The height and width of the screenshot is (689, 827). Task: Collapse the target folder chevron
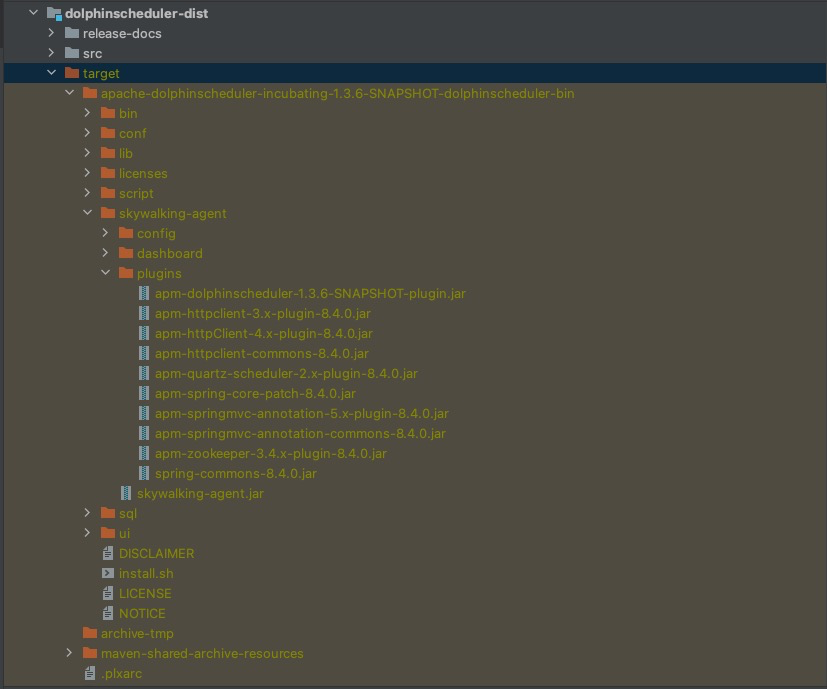coord(51,73)
